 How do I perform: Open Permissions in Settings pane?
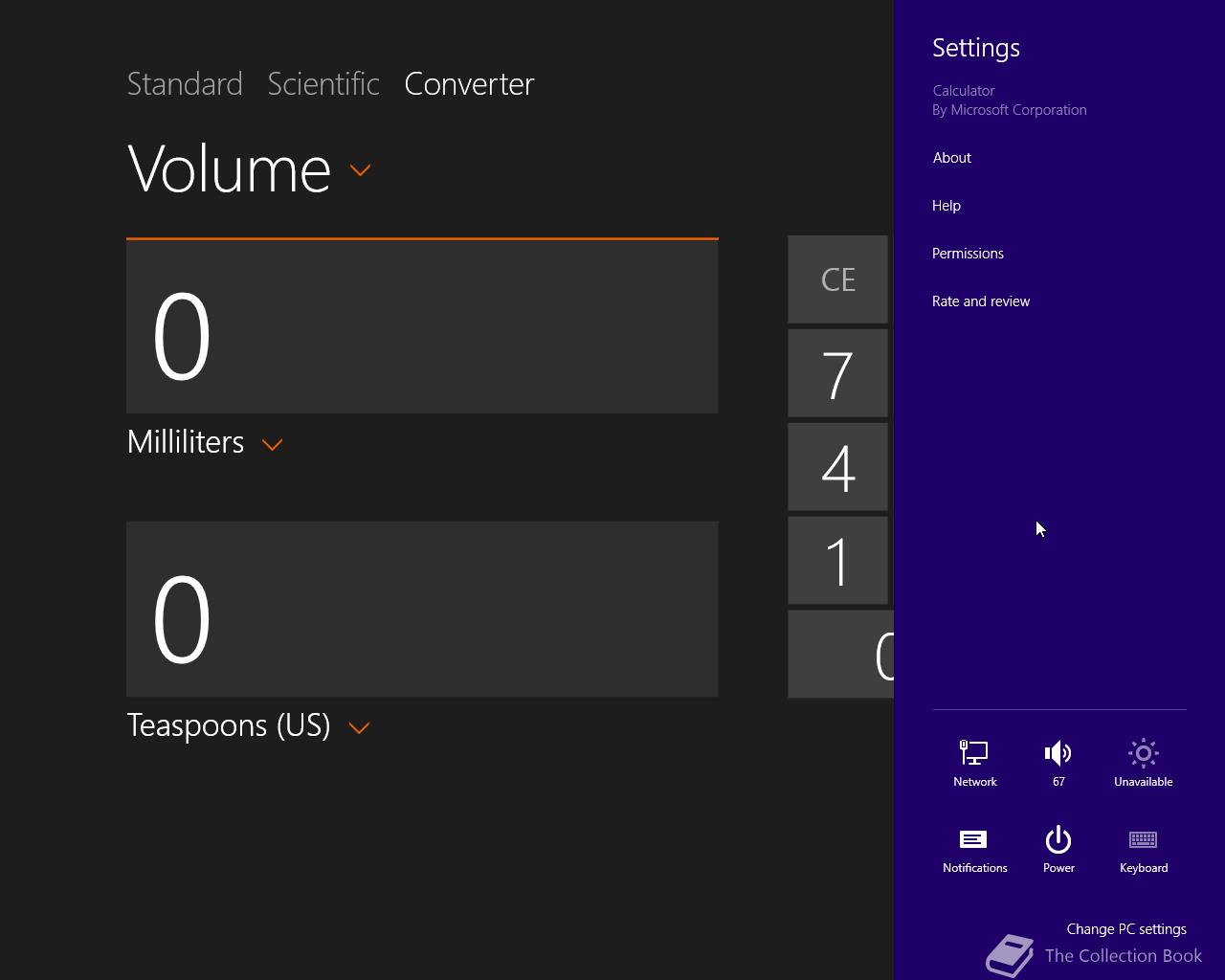968,254
